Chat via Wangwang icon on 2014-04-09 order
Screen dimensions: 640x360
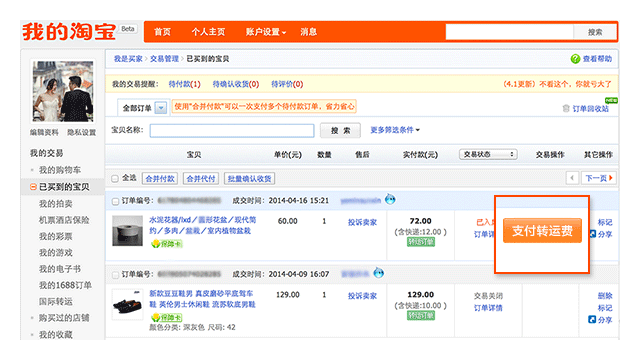[379, 273]
